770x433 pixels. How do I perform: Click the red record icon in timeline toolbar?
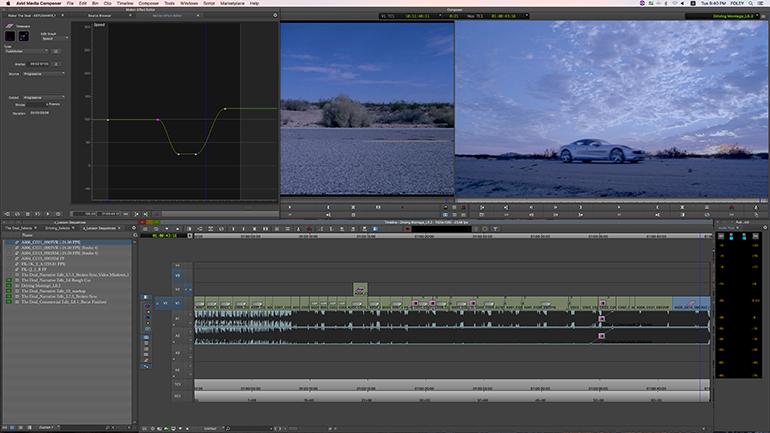(408, 229)
